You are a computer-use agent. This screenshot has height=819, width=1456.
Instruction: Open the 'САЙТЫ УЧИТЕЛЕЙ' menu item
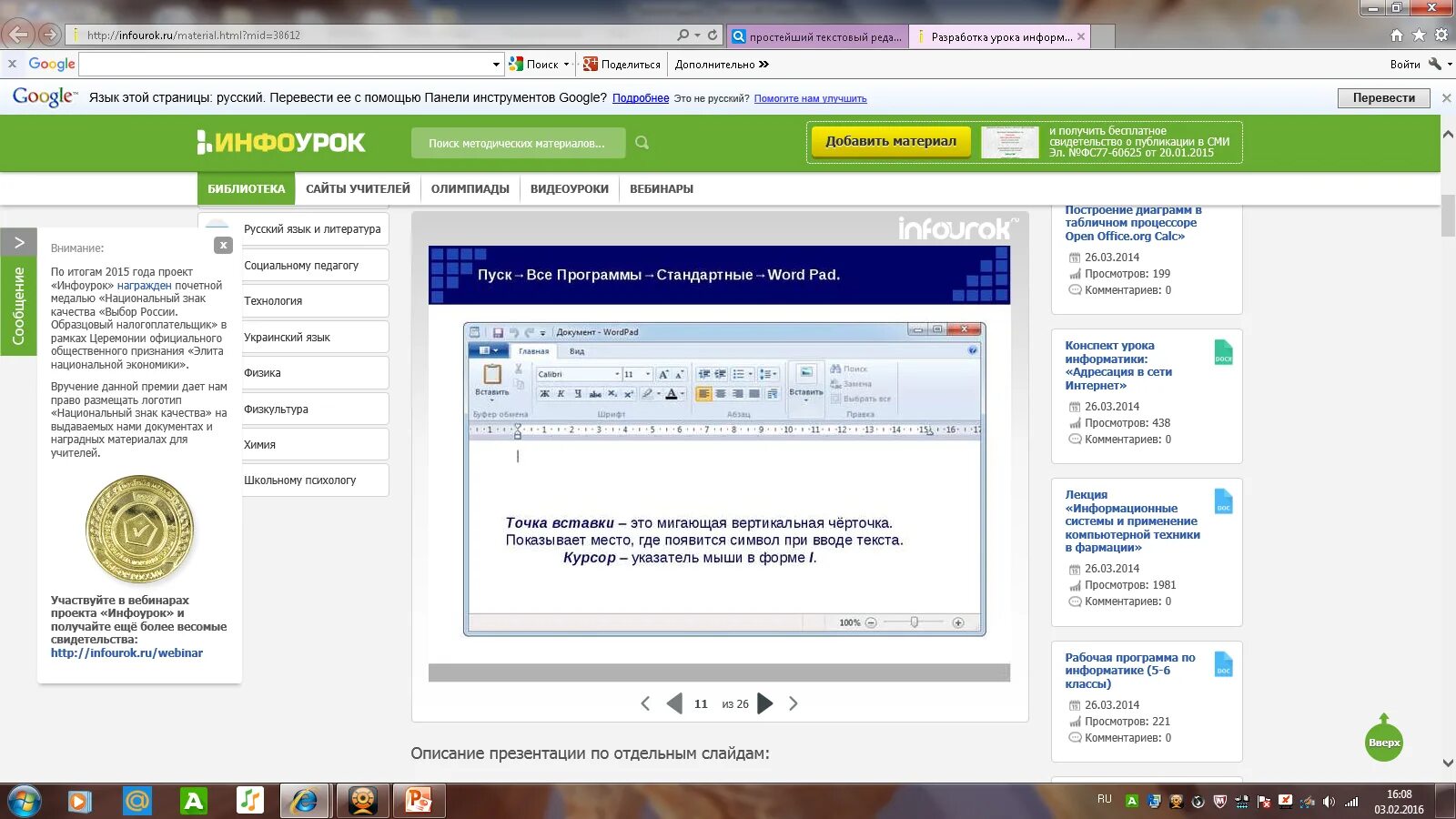358,189
